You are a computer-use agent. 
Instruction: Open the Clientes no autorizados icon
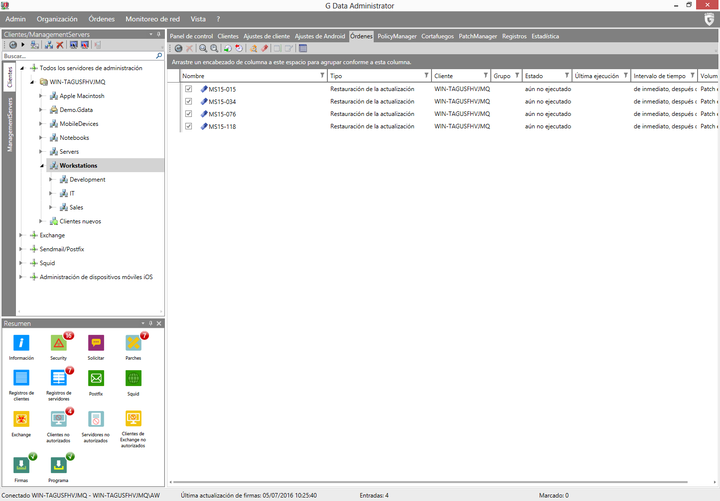click(x=59, y=419)
